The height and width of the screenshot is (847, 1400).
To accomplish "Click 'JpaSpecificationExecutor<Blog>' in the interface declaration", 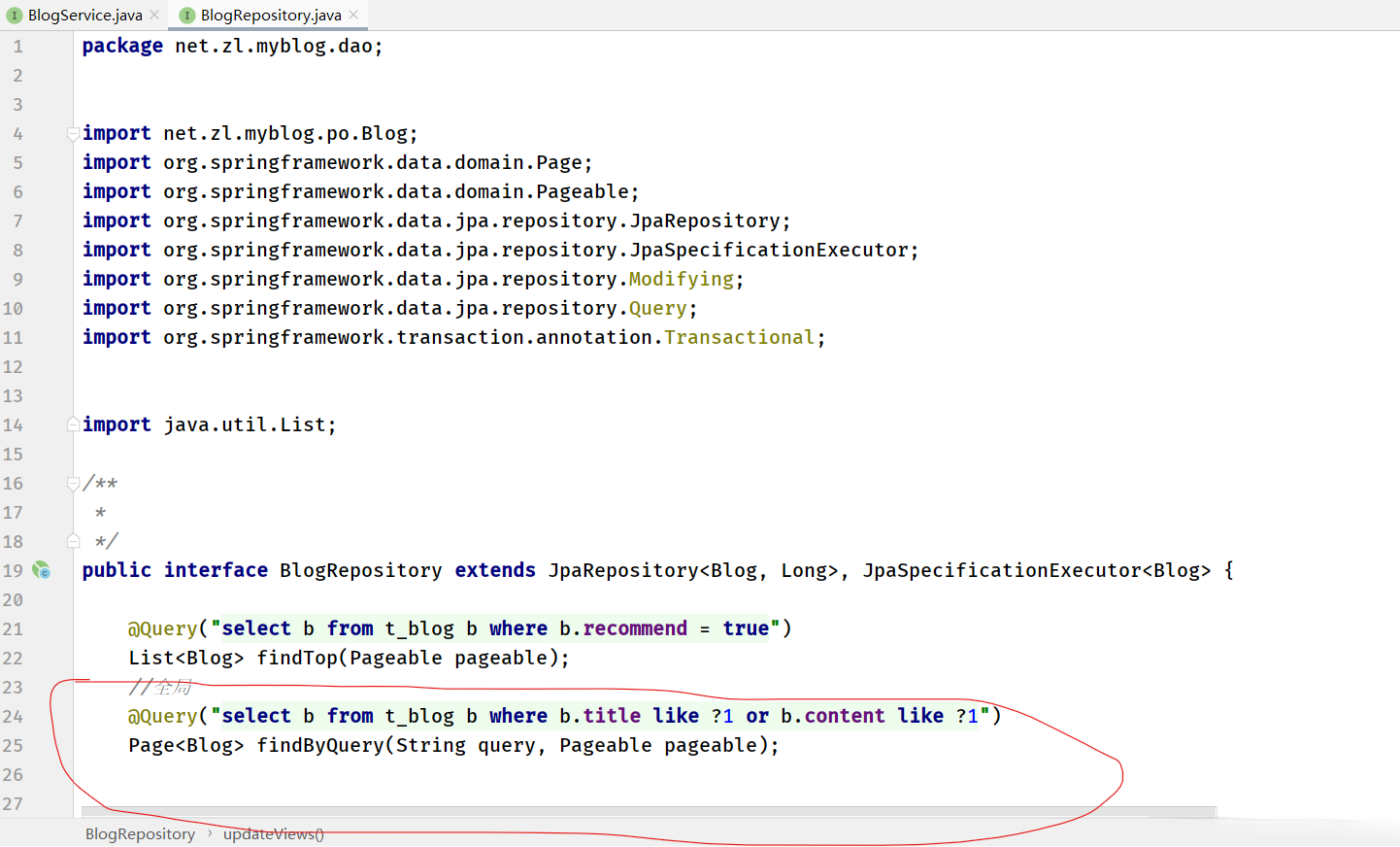I will tap(1037, 570).
